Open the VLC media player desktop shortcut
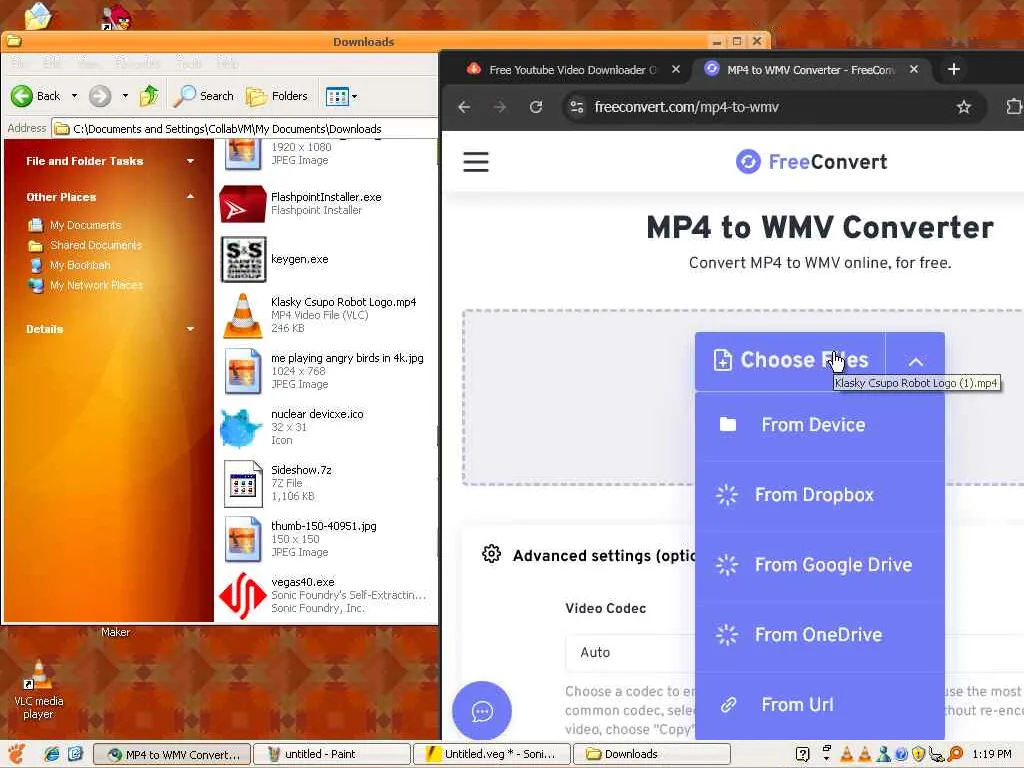 tap(39, 689)
